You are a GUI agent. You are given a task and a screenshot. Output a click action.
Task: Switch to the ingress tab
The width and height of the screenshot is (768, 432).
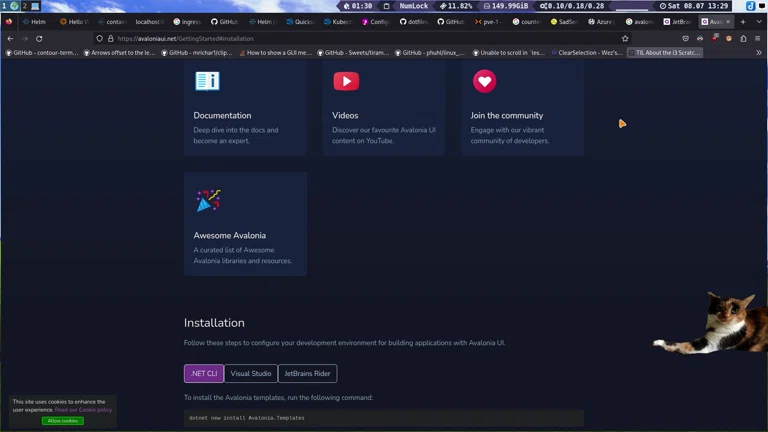click(x=187, y=22)
